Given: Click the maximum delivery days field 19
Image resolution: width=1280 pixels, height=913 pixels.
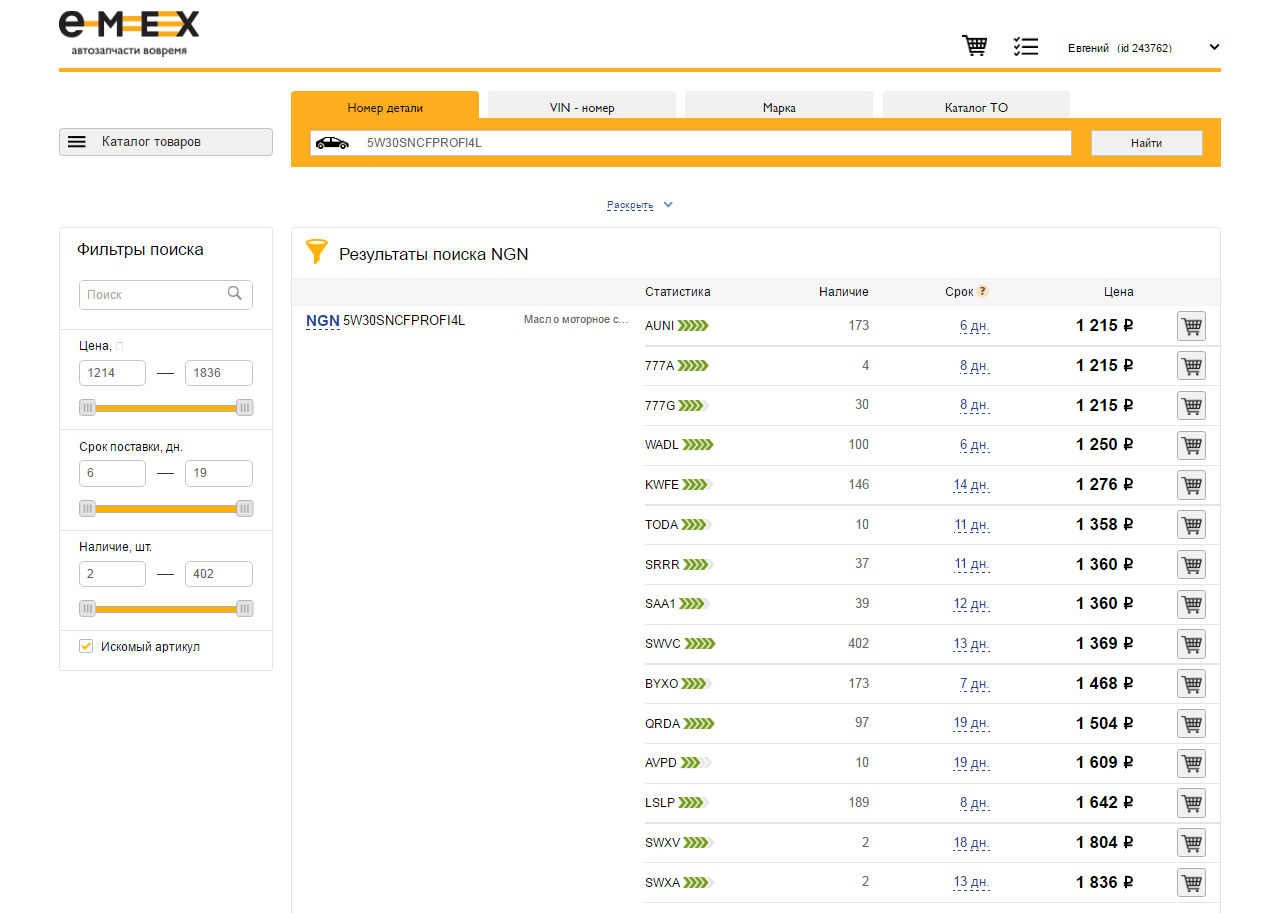Looking at the screenshot, I should [219, 473].
